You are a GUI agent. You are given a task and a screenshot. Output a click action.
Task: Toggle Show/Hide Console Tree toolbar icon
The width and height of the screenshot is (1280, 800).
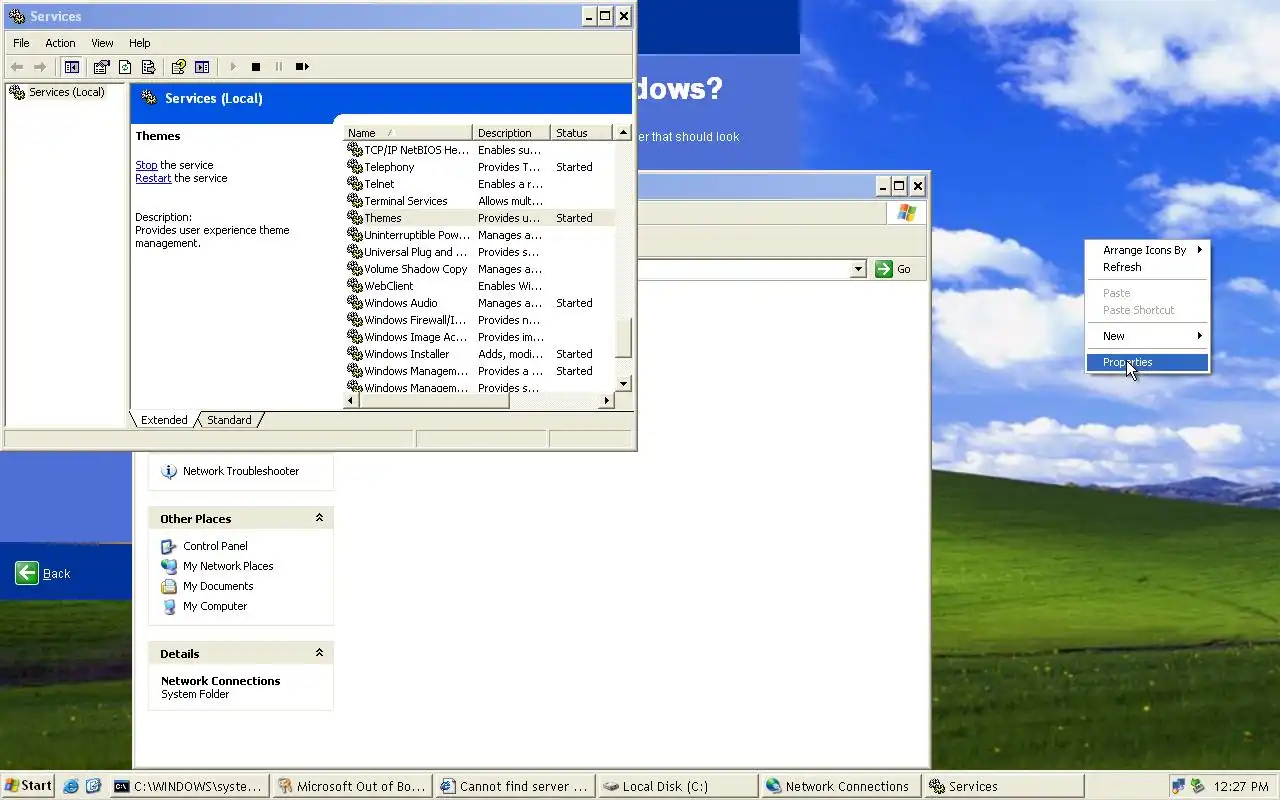[x=71, y=67]
